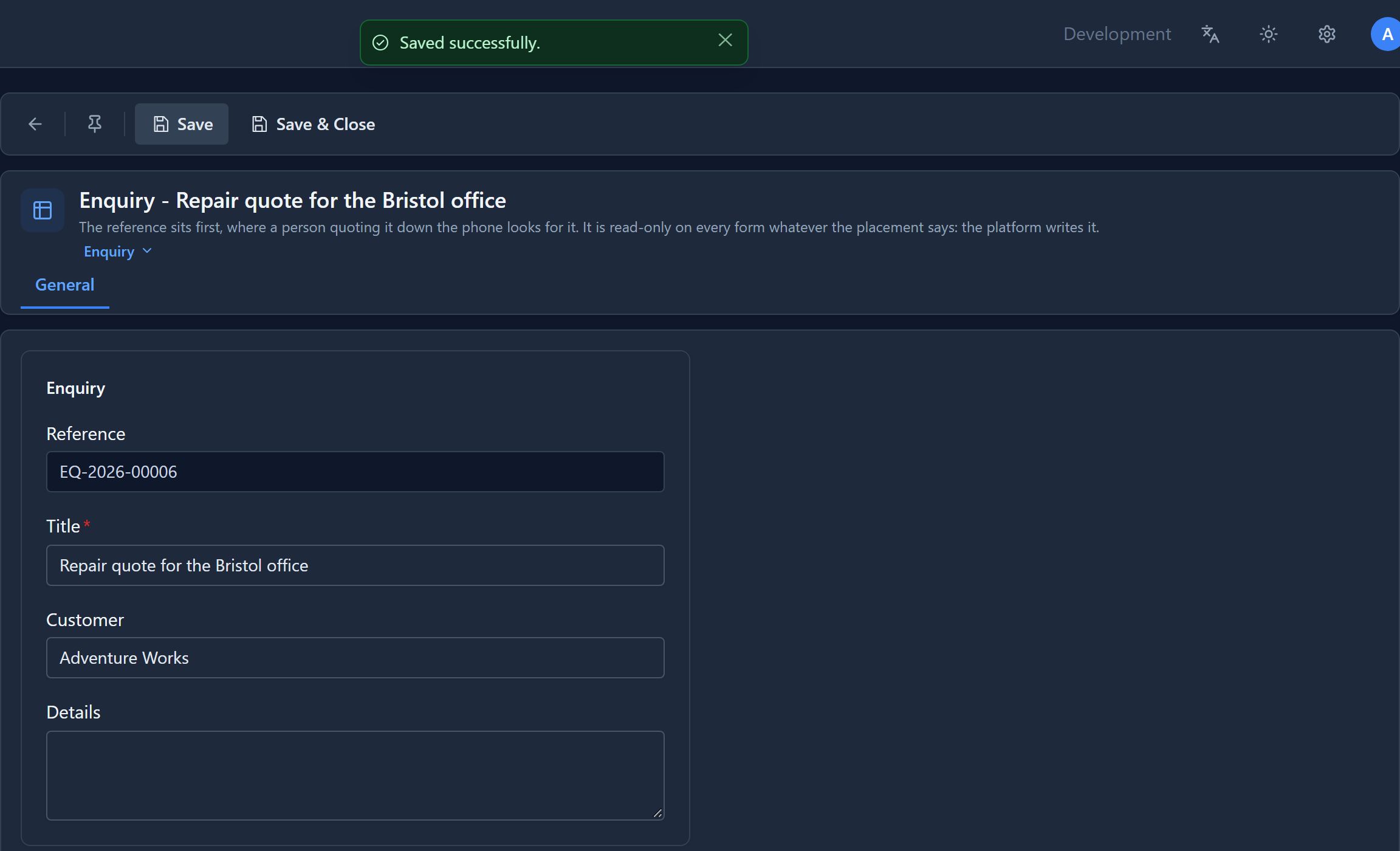1400x851 pixels.
Task: Open the language translation icon
Action: click(1210, 34)
